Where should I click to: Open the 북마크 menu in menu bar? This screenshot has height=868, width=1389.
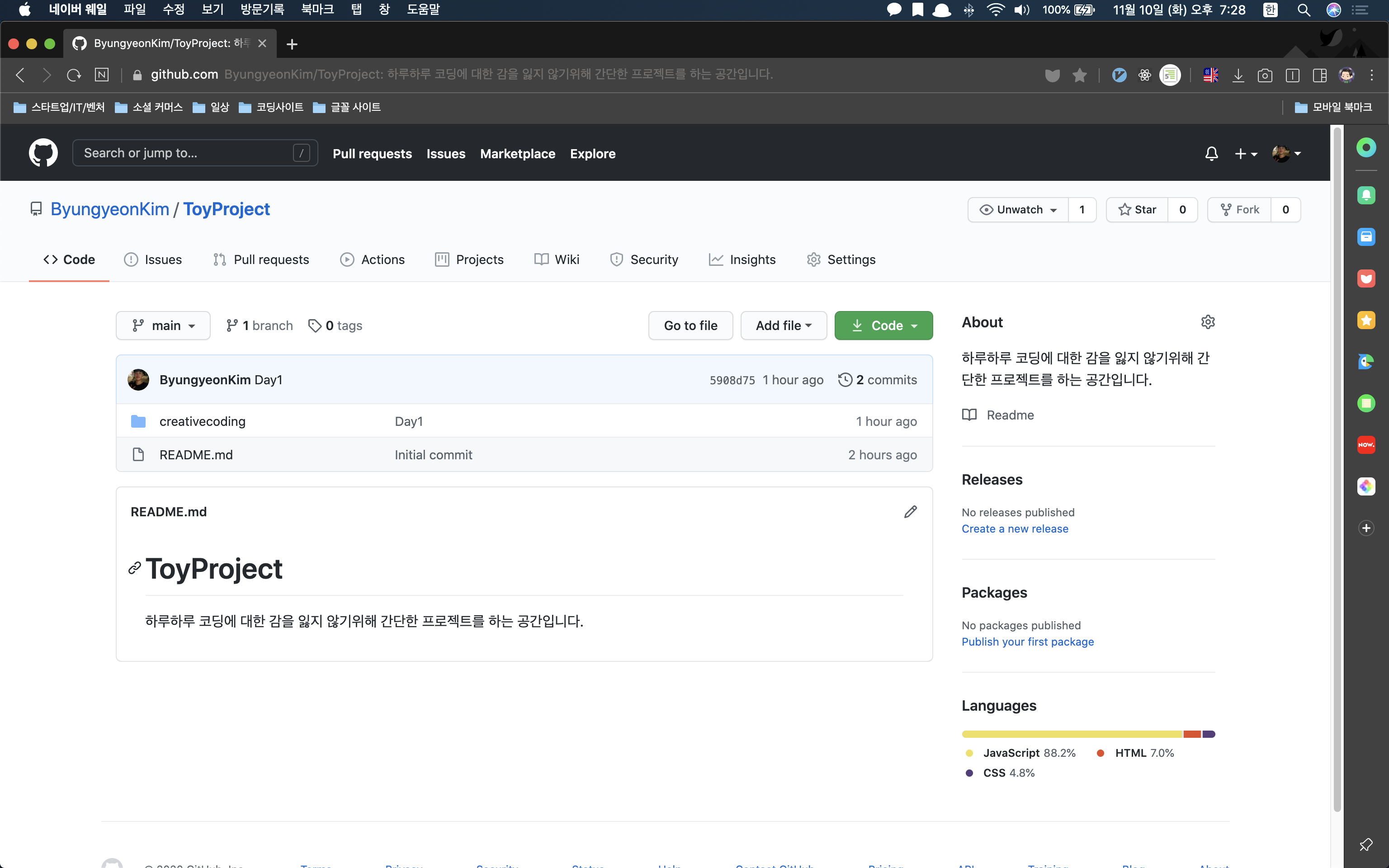317,10
